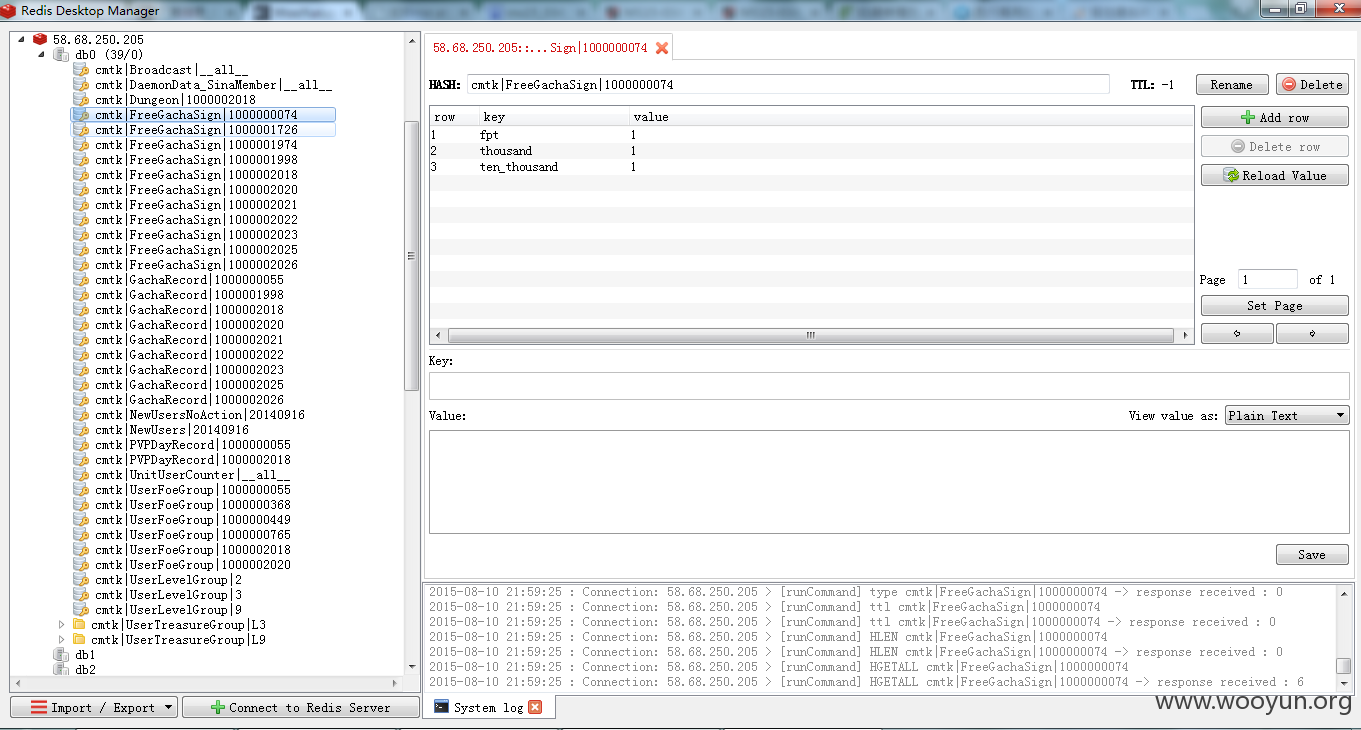The height and width of the screenshot is (730, 1361).
Task: Click the Save button
Action: [1312, 555]
